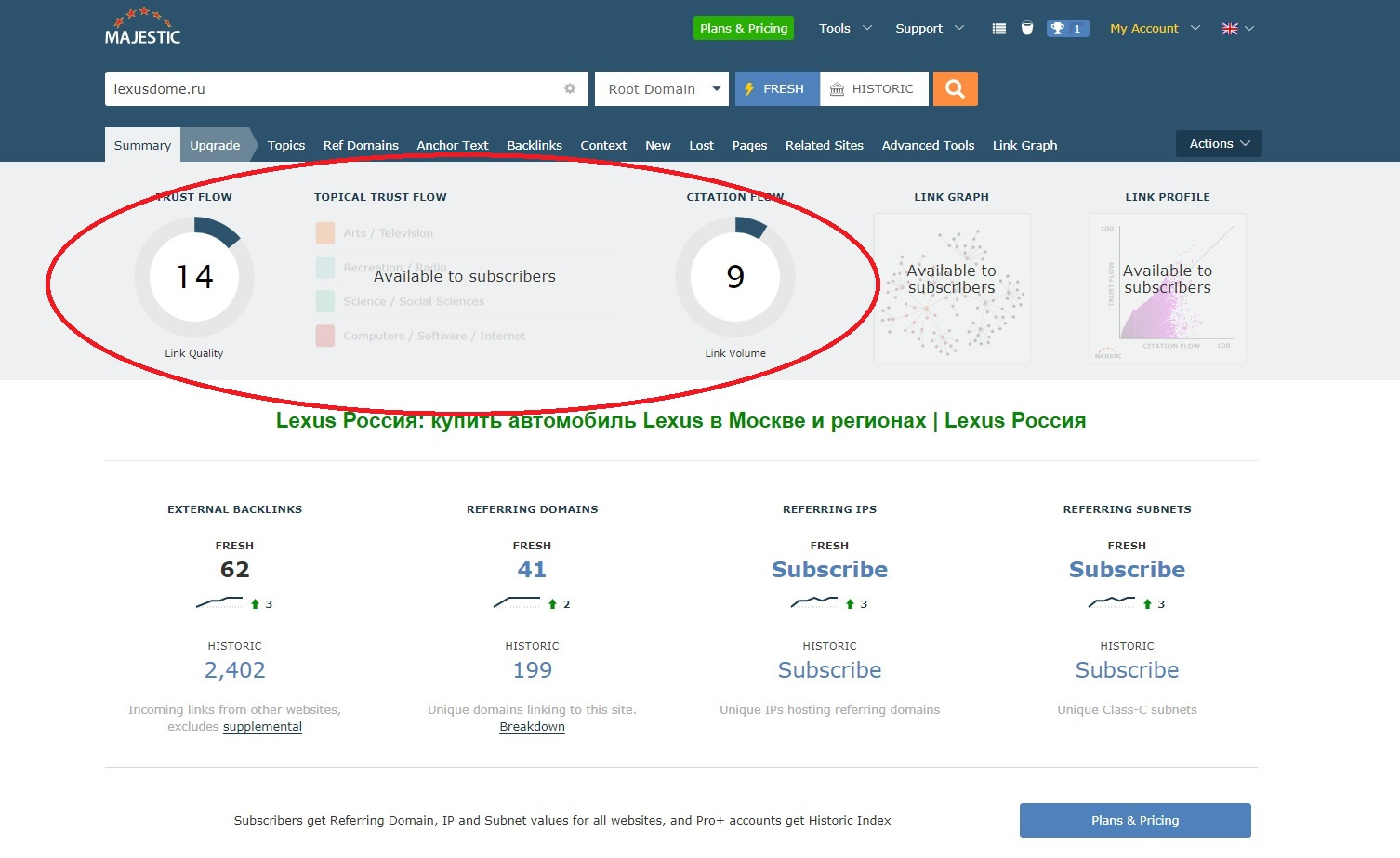Image resolution: width=1400 pixels, height=858 pixels.
Task: Open the UK flag language selector
Action: point(1237,29)
